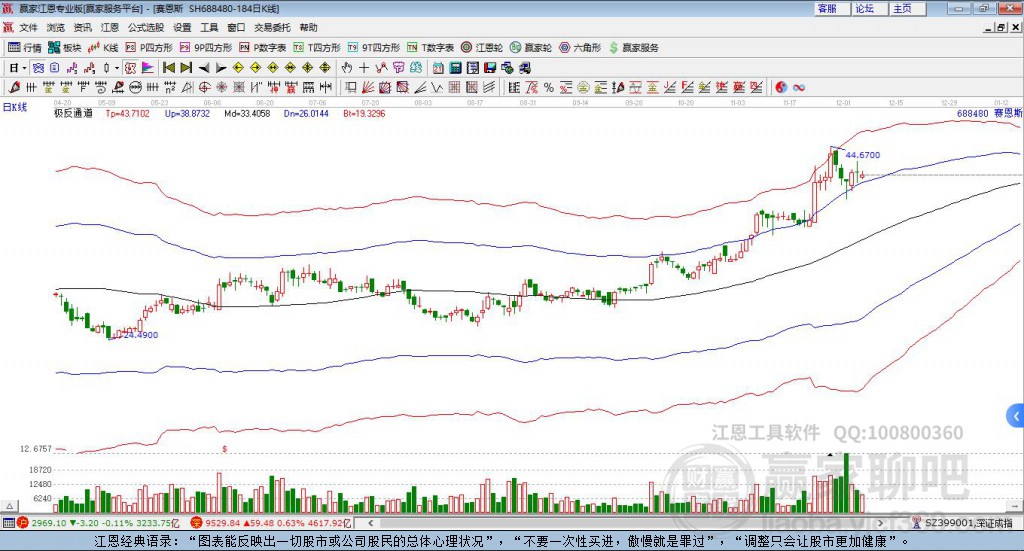This screenshot has width=1024, height=551.
Task: Click the infinity loop icon
Action: coord(799,87)
